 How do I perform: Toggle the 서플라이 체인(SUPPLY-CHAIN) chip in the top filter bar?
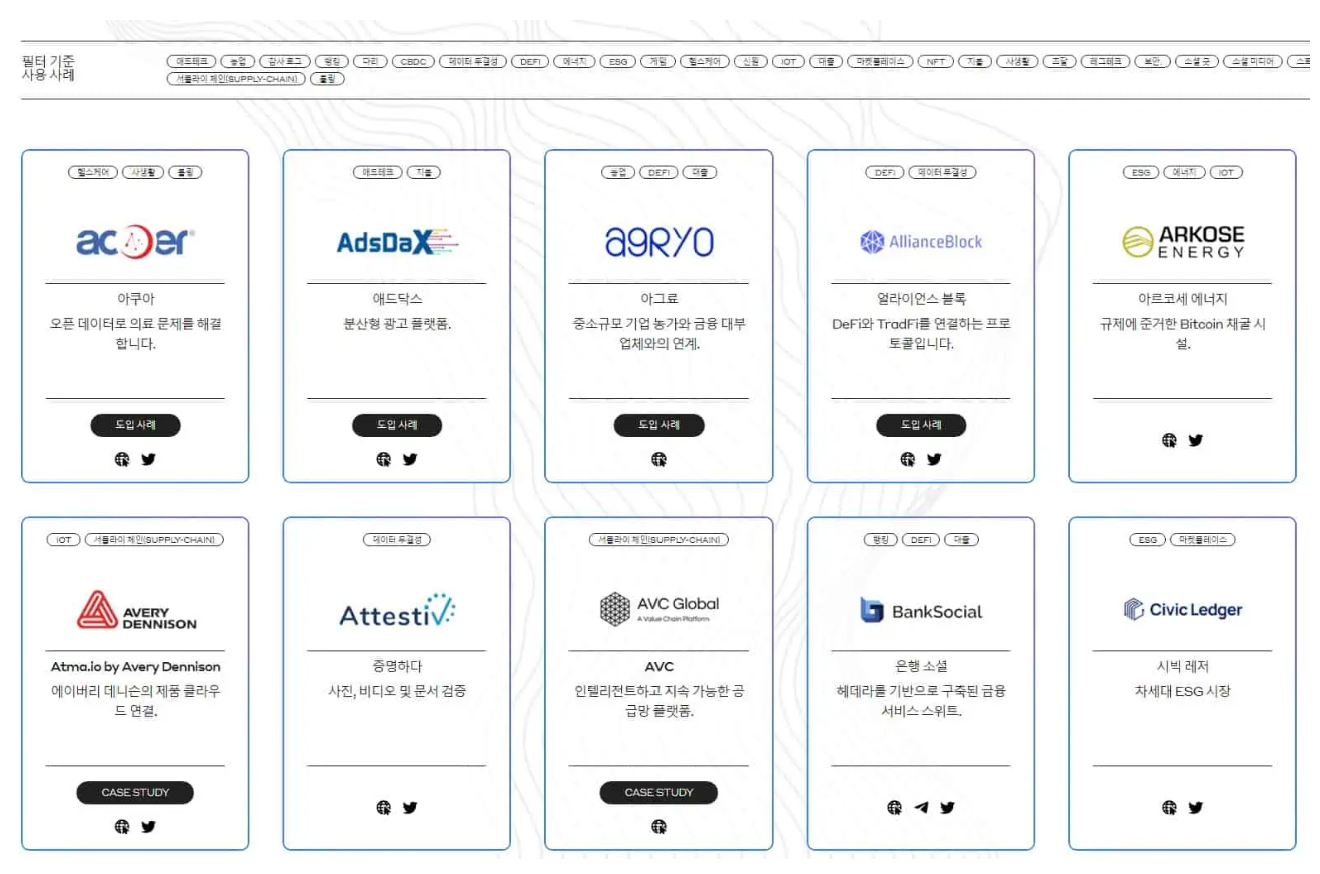(235, 78)
